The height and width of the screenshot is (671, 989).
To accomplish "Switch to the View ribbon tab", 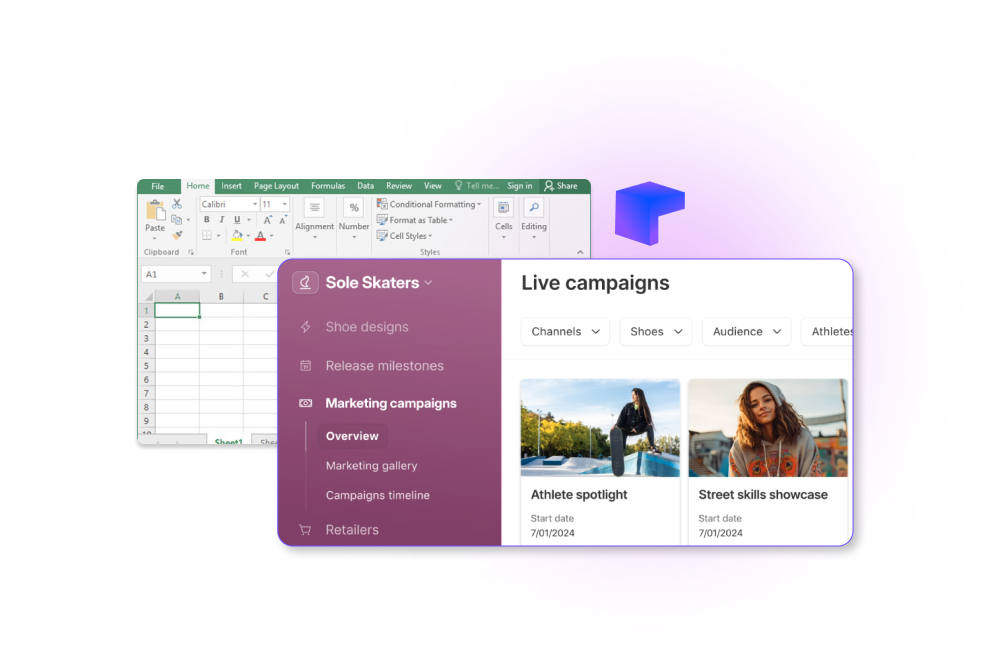I will point(433,186).
